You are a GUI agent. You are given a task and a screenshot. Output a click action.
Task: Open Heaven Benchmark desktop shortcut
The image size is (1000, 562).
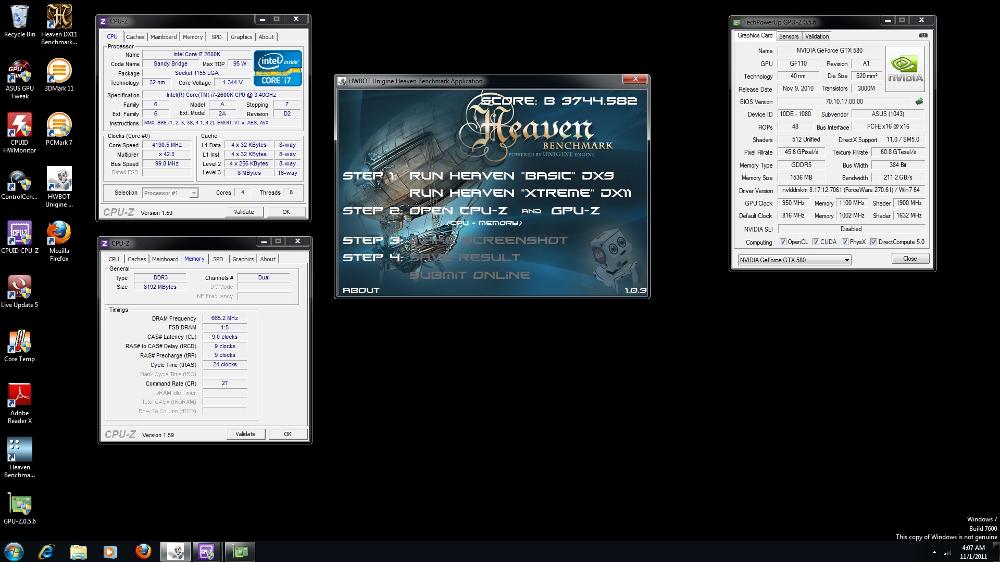19,457
